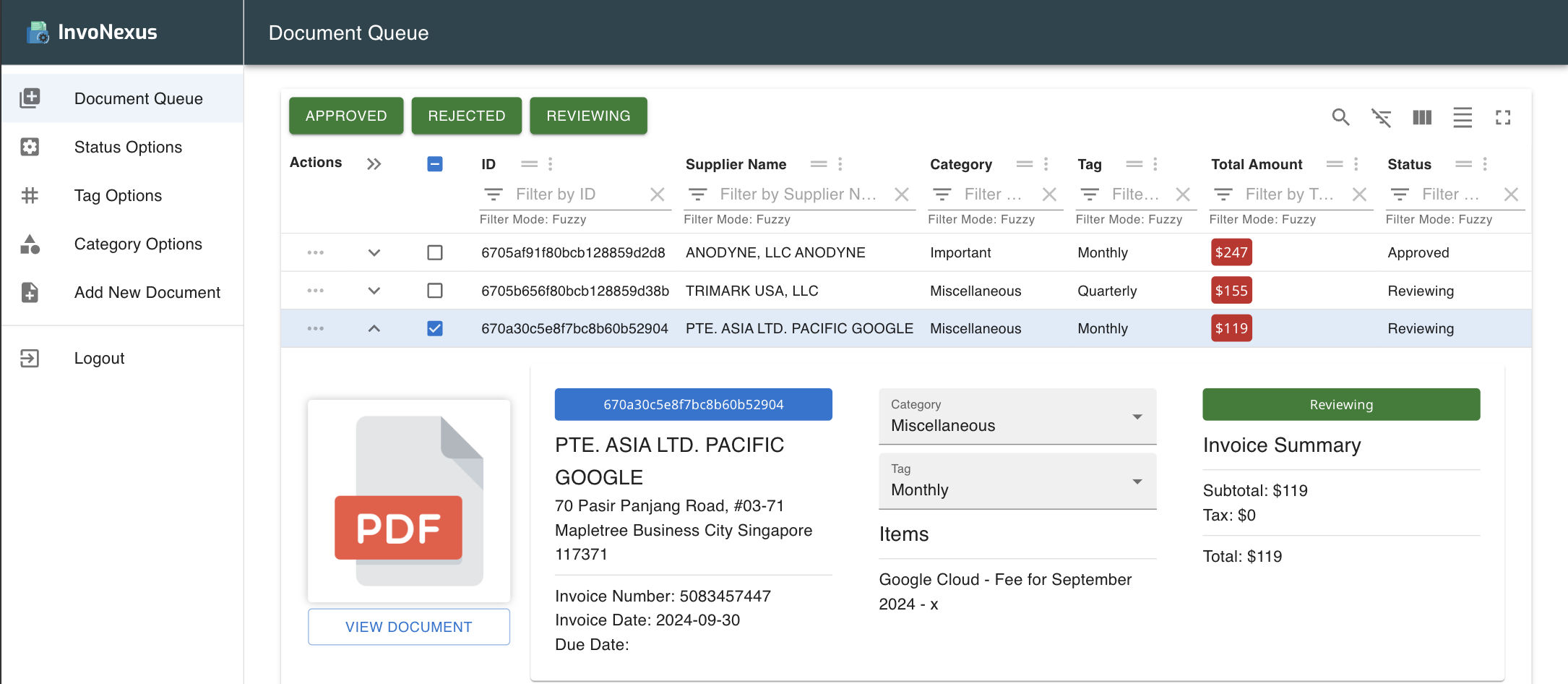Image resolution: width=1568 pixels, height=684 pixels.
Task: Open Status Options menu item
Action: coord(121,147)
